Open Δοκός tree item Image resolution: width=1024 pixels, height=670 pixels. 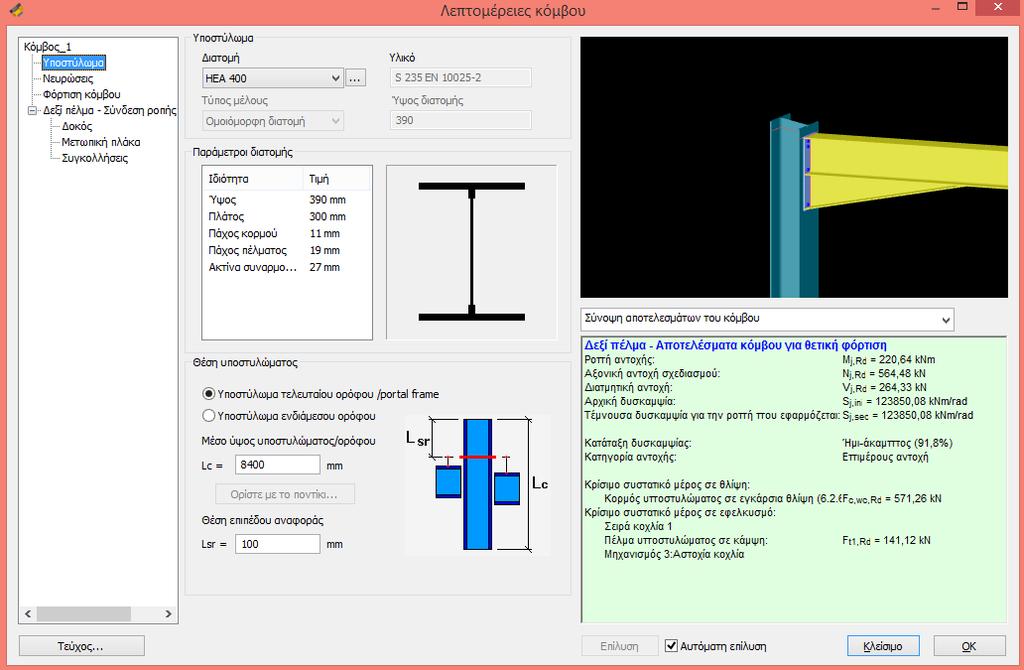pyautogui.click(x=76, y=126)
